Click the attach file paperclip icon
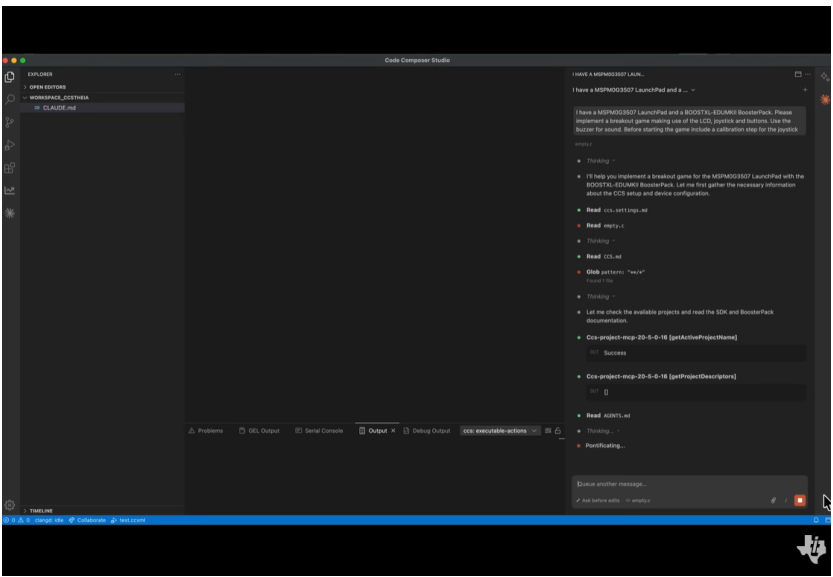The width and height of the screenshot is (833, 577). pyautogui.click(x=773, y=500)
